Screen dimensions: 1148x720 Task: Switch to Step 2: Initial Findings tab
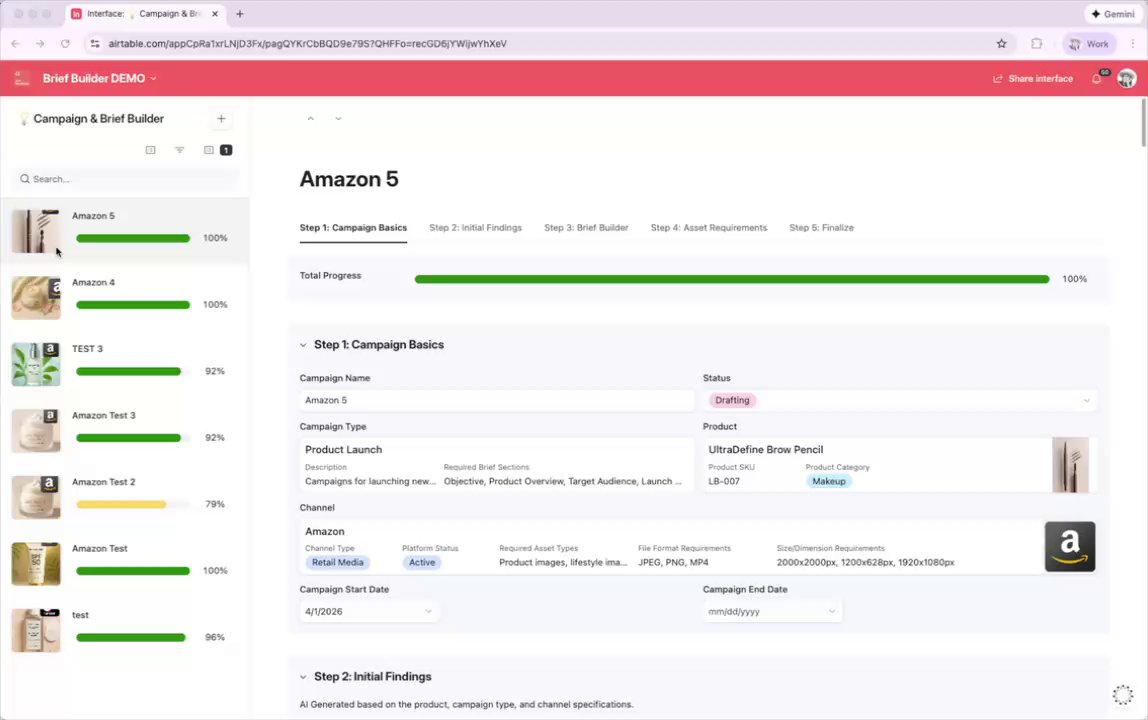[x=475, y=228]
